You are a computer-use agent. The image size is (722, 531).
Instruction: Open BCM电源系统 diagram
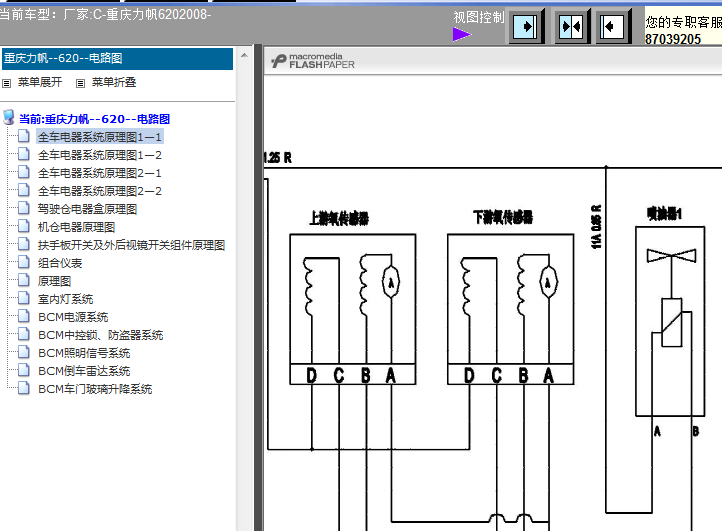[x=73, y=317]
